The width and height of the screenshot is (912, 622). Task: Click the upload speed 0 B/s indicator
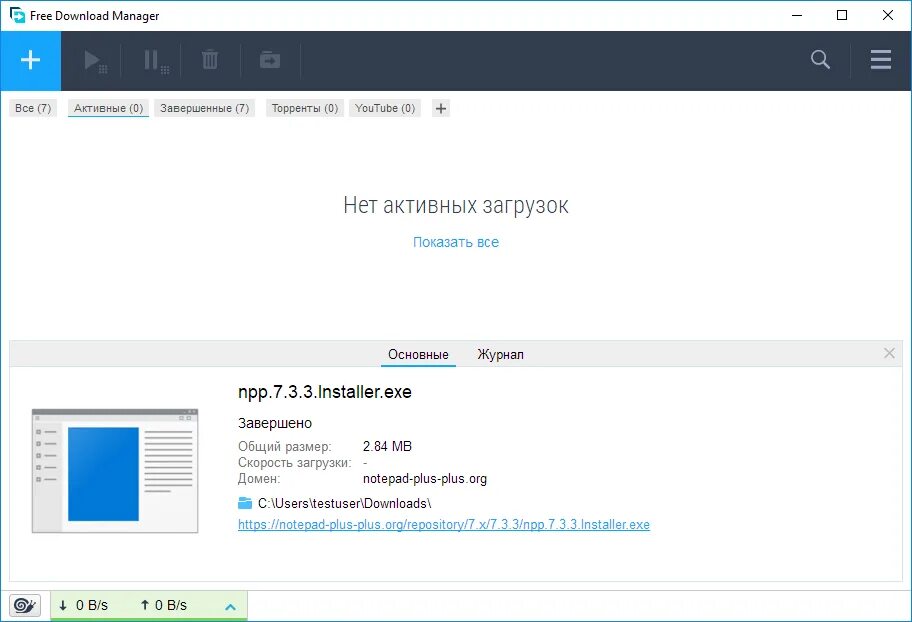click(x=163, y=606)
